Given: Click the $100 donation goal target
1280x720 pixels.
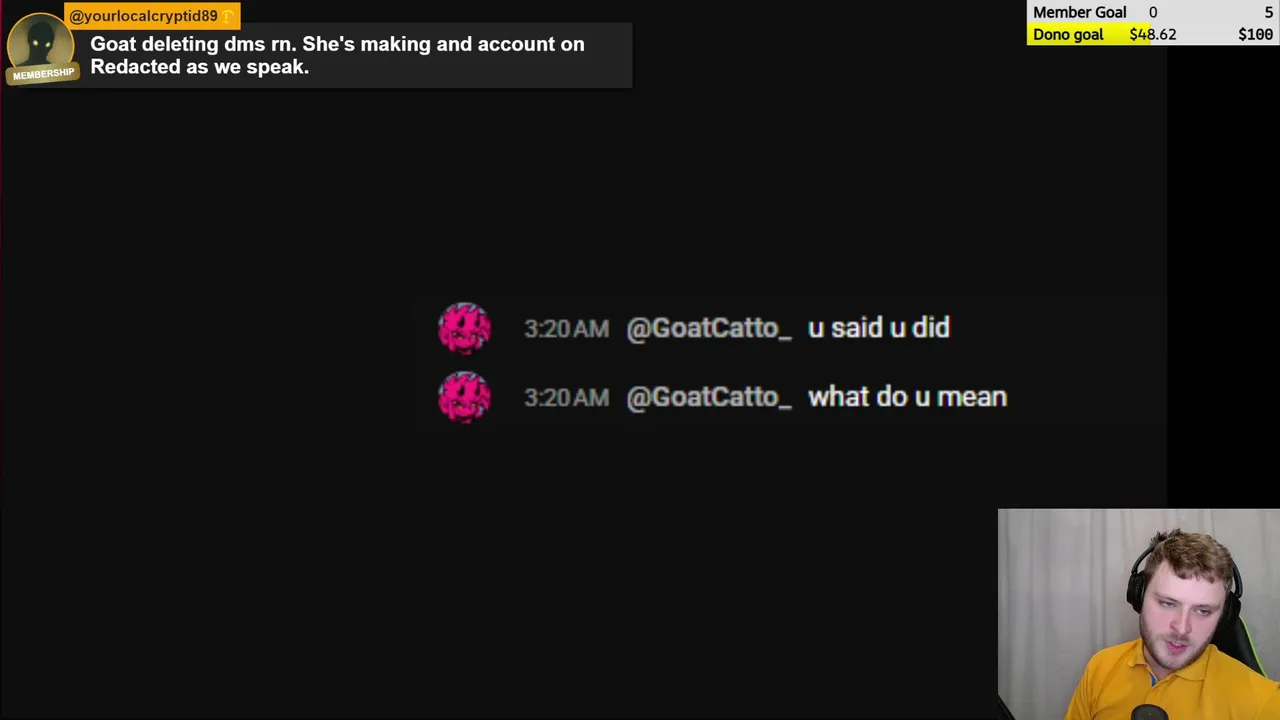Looking at the screenshot, I should pyautogui.click(x=1255, y=34).
